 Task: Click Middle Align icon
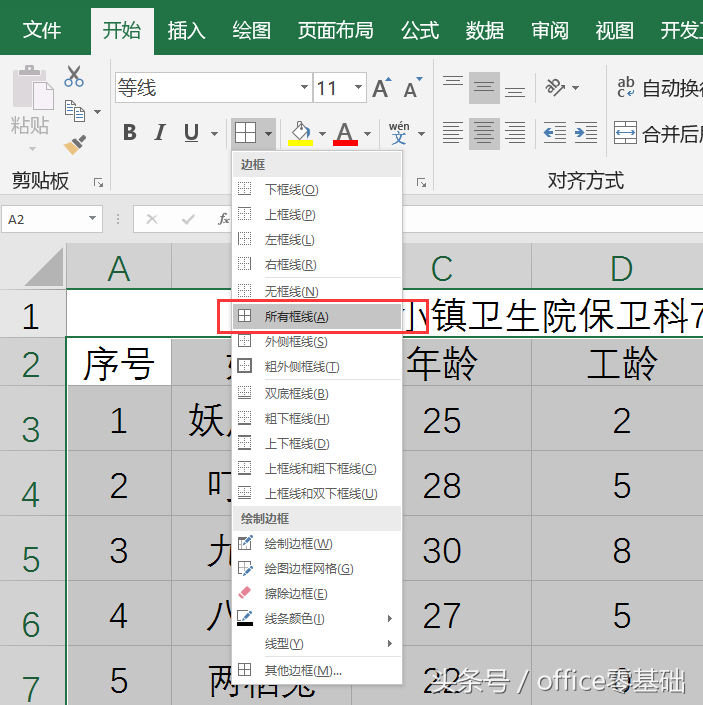tap(484, 88)
